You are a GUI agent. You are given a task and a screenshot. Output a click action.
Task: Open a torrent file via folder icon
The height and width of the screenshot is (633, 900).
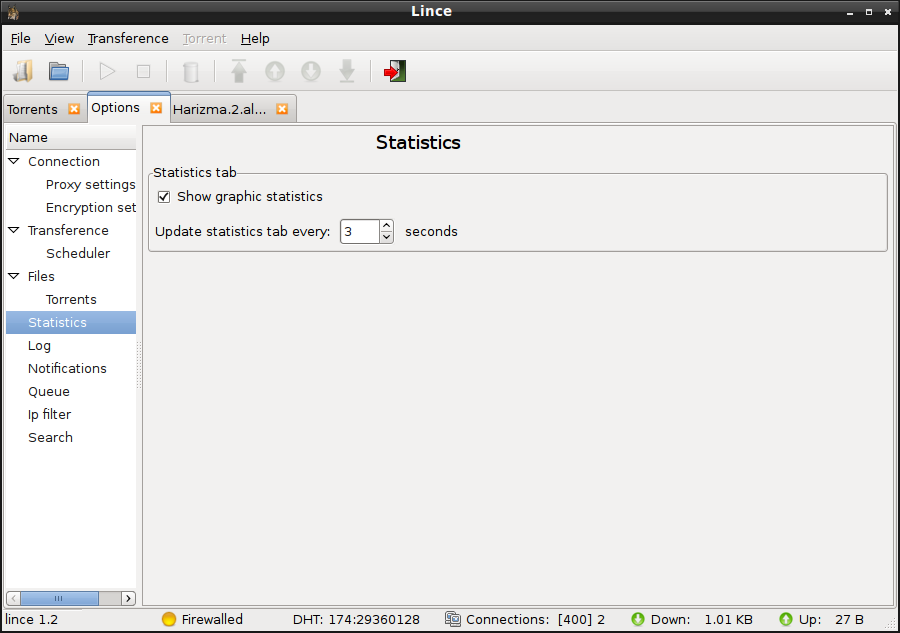pos(59,71)
